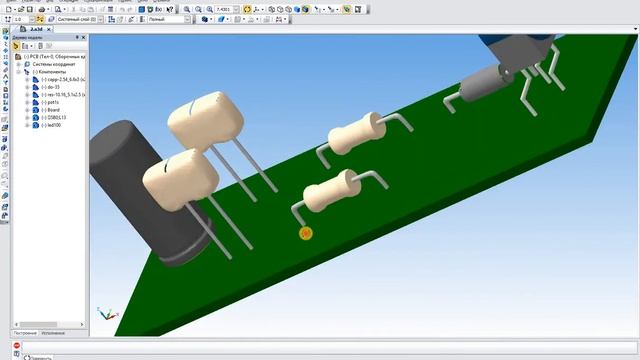Click the zoom window magnifier icon
Screen dimensions: 640x360
tap(187, 9)
